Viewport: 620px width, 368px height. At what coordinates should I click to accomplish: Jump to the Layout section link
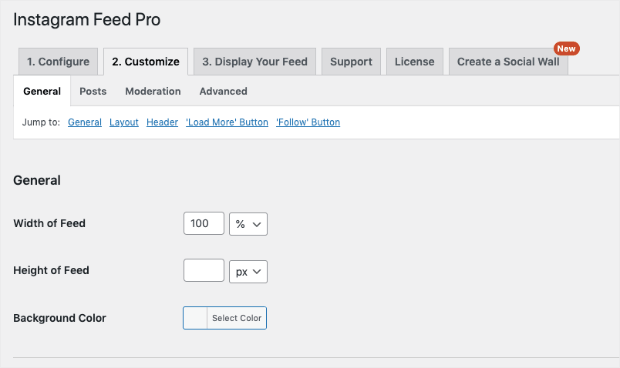point(124,122)
